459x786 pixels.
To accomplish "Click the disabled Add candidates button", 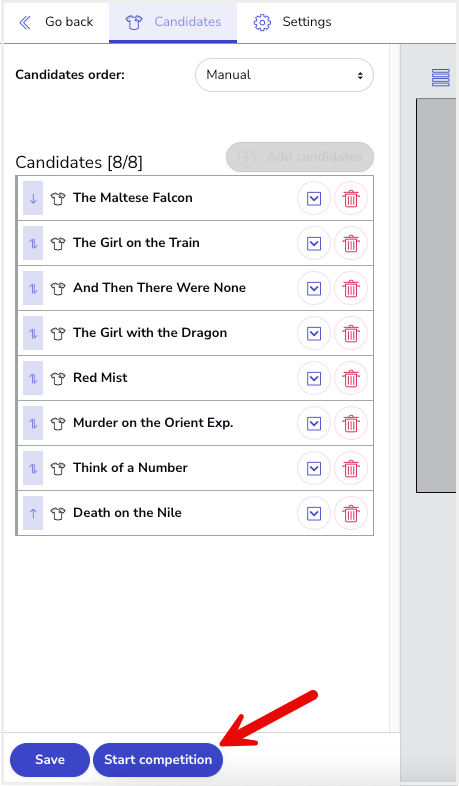I will tap(300, 157).
